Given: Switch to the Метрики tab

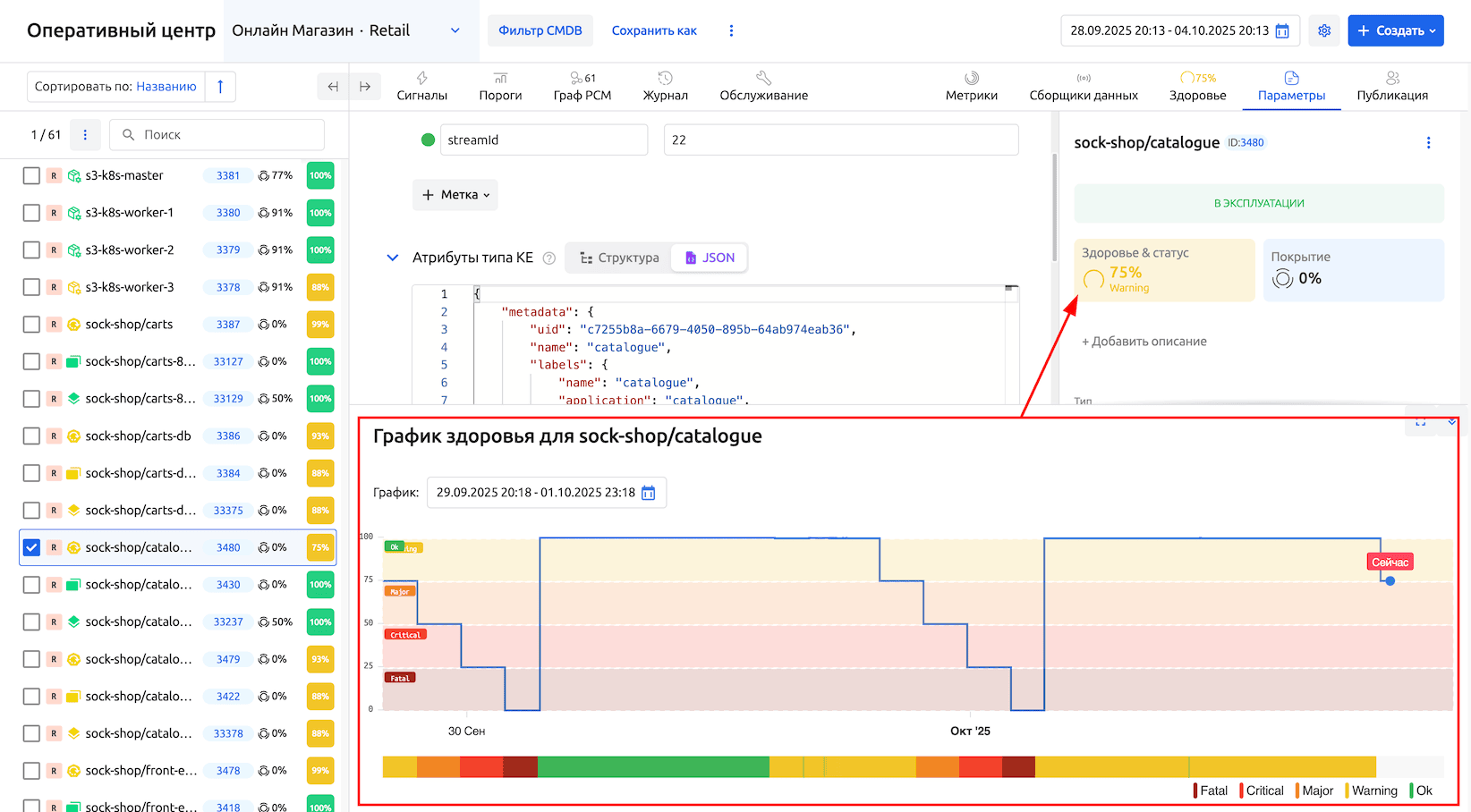Looking at the screenshot, I should 971,87.
